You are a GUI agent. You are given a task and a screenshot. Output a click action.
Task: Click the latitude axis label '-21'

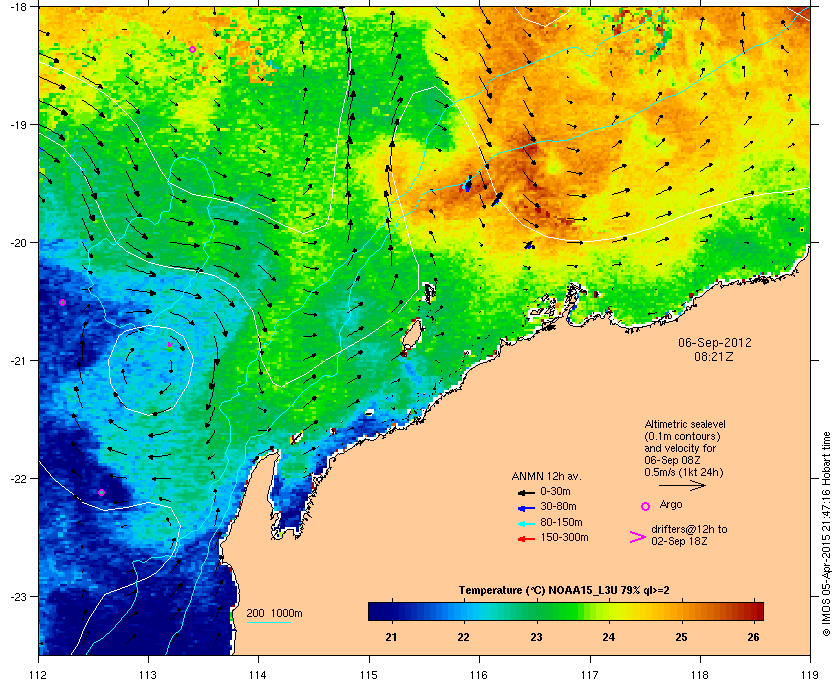pyautogui.click(x=19, y=360)
